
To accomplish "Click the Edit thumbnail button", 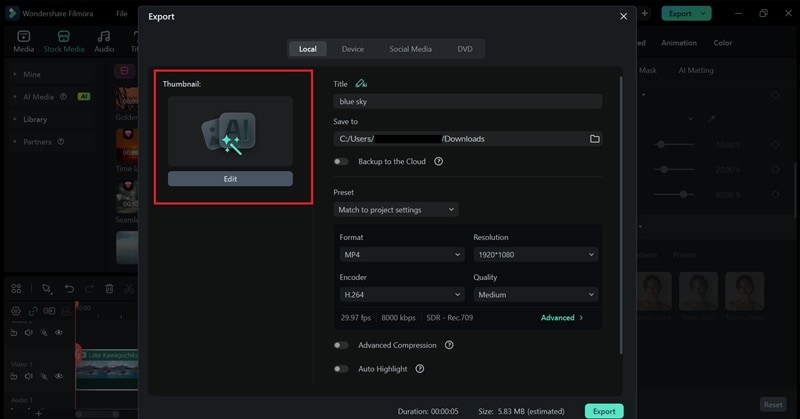I will [x=230, y=179].
